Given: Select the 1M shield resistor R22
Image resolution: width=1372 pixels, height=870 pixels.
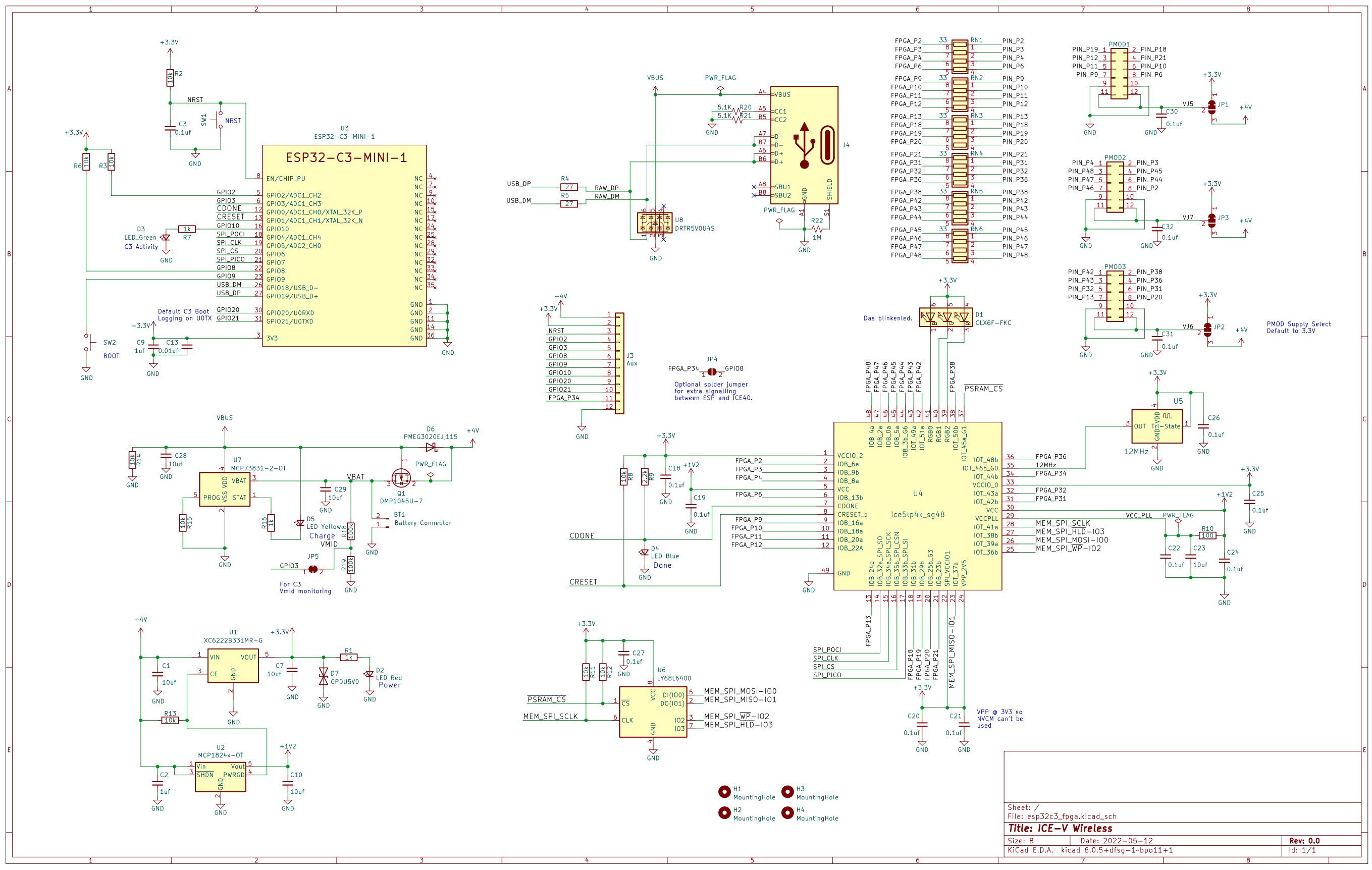Looking at the screenshot, I should point(816,229).
